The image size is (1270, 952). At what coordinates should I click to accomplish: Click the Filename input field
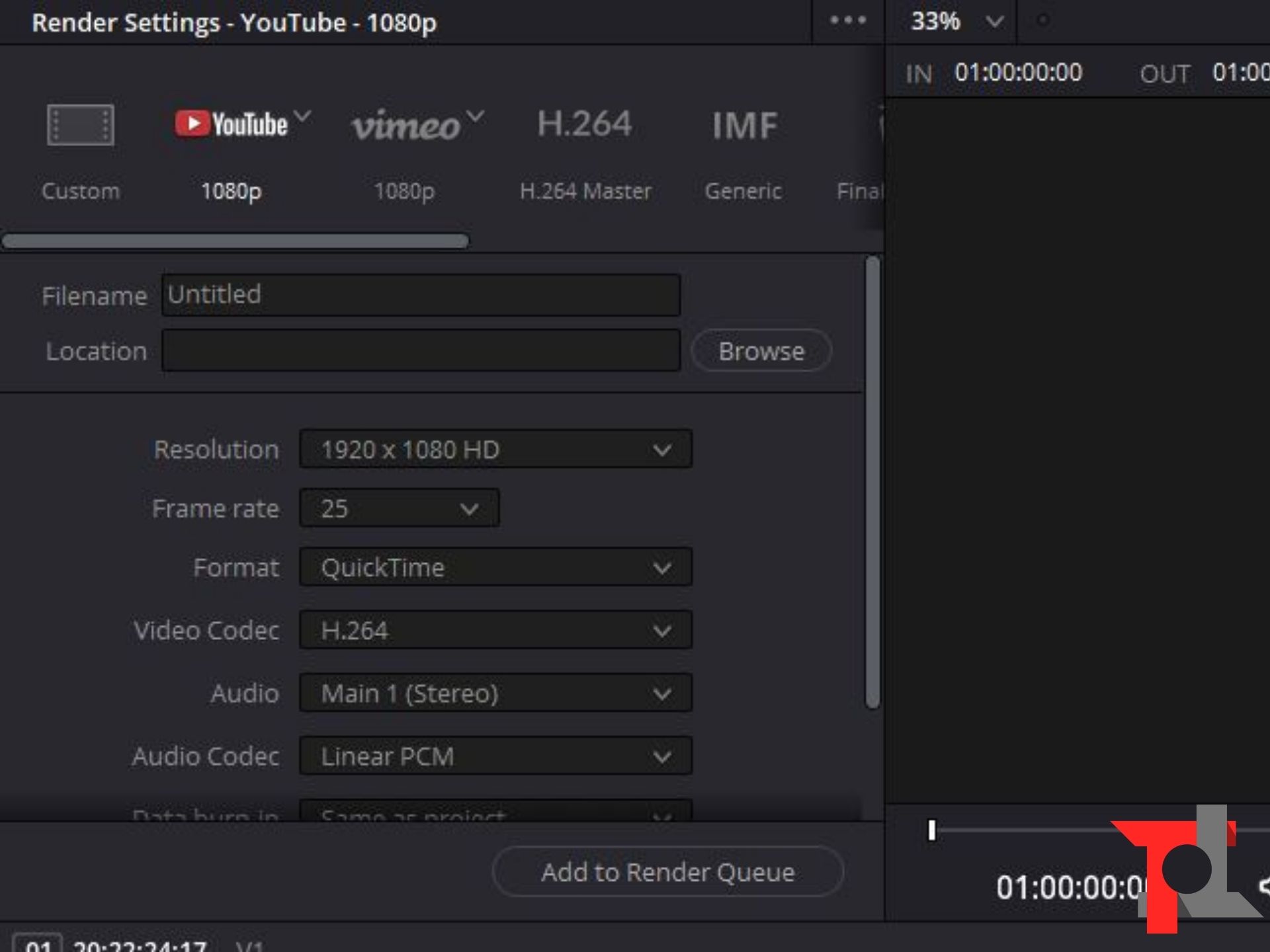click(x=421, y=295)
